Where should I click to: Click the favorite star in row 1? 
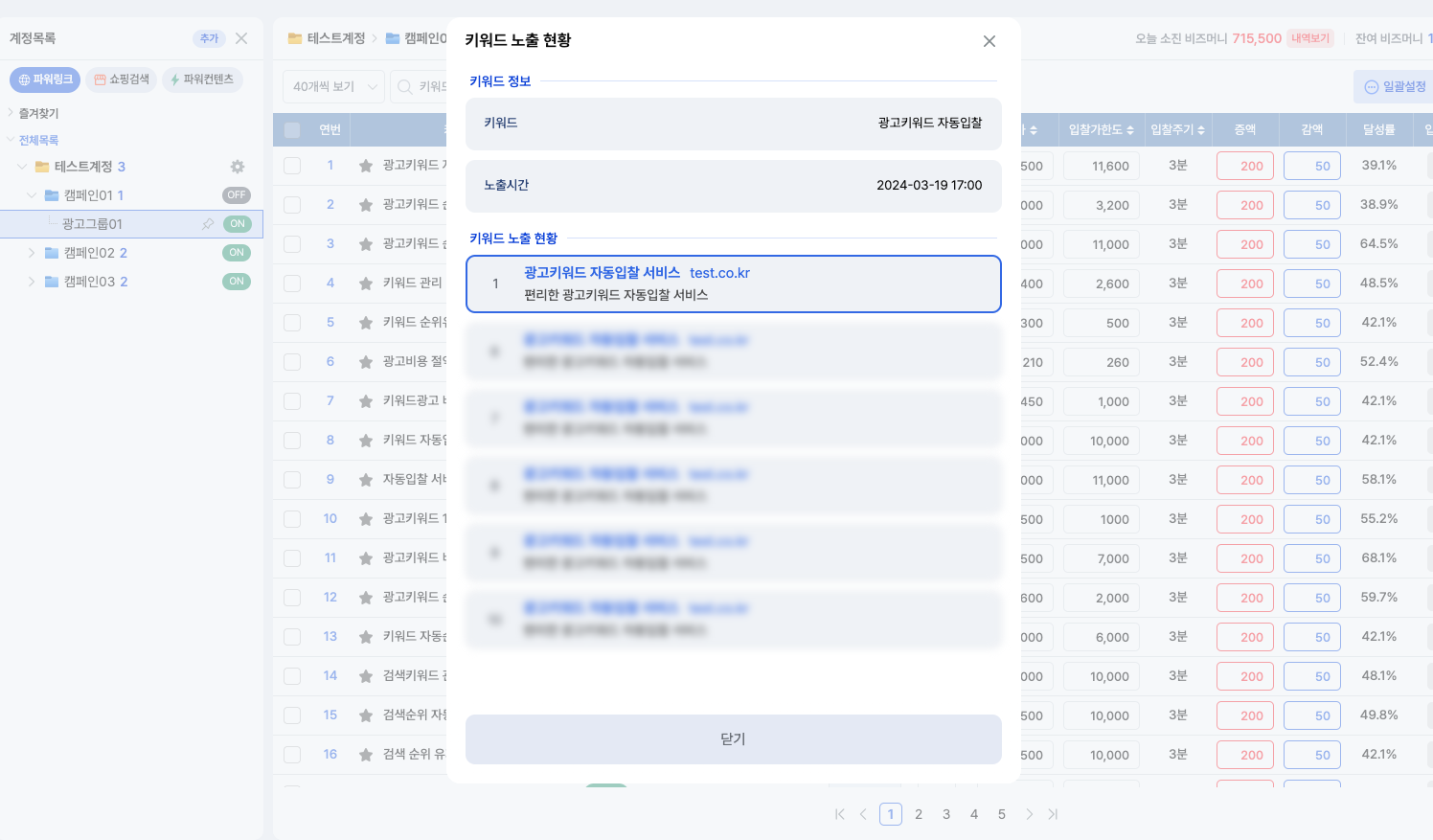click(365, 166)
